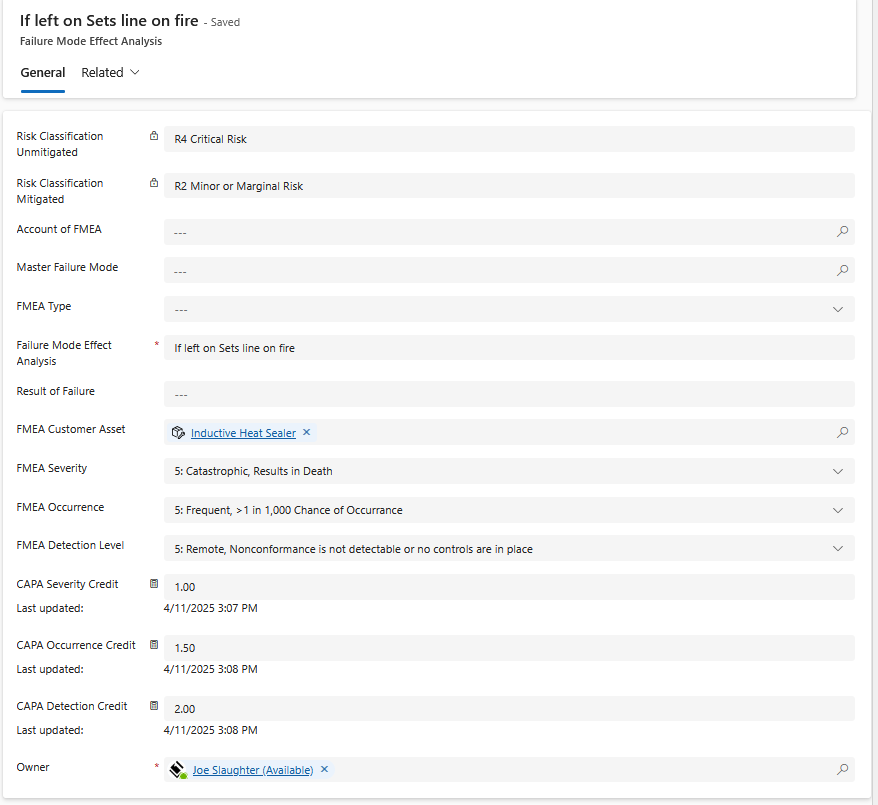
Task: Open Joe Slaughter owner record link
Action: (x=253, y=770)
